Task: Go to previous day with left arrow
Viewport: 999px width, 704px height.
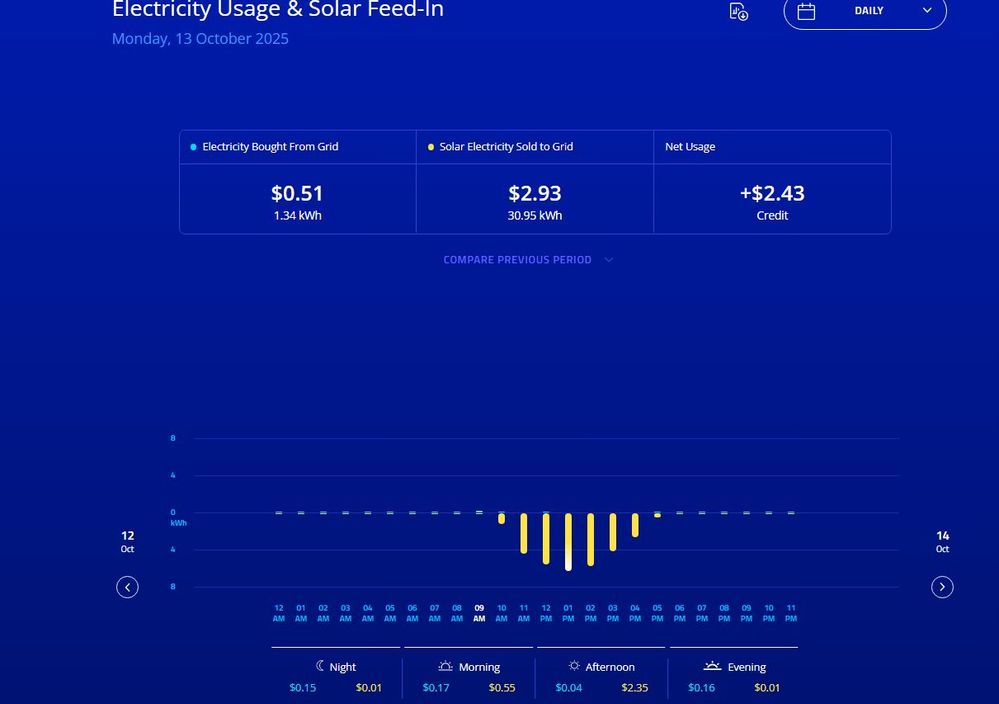Action: (x=127, y=587)
